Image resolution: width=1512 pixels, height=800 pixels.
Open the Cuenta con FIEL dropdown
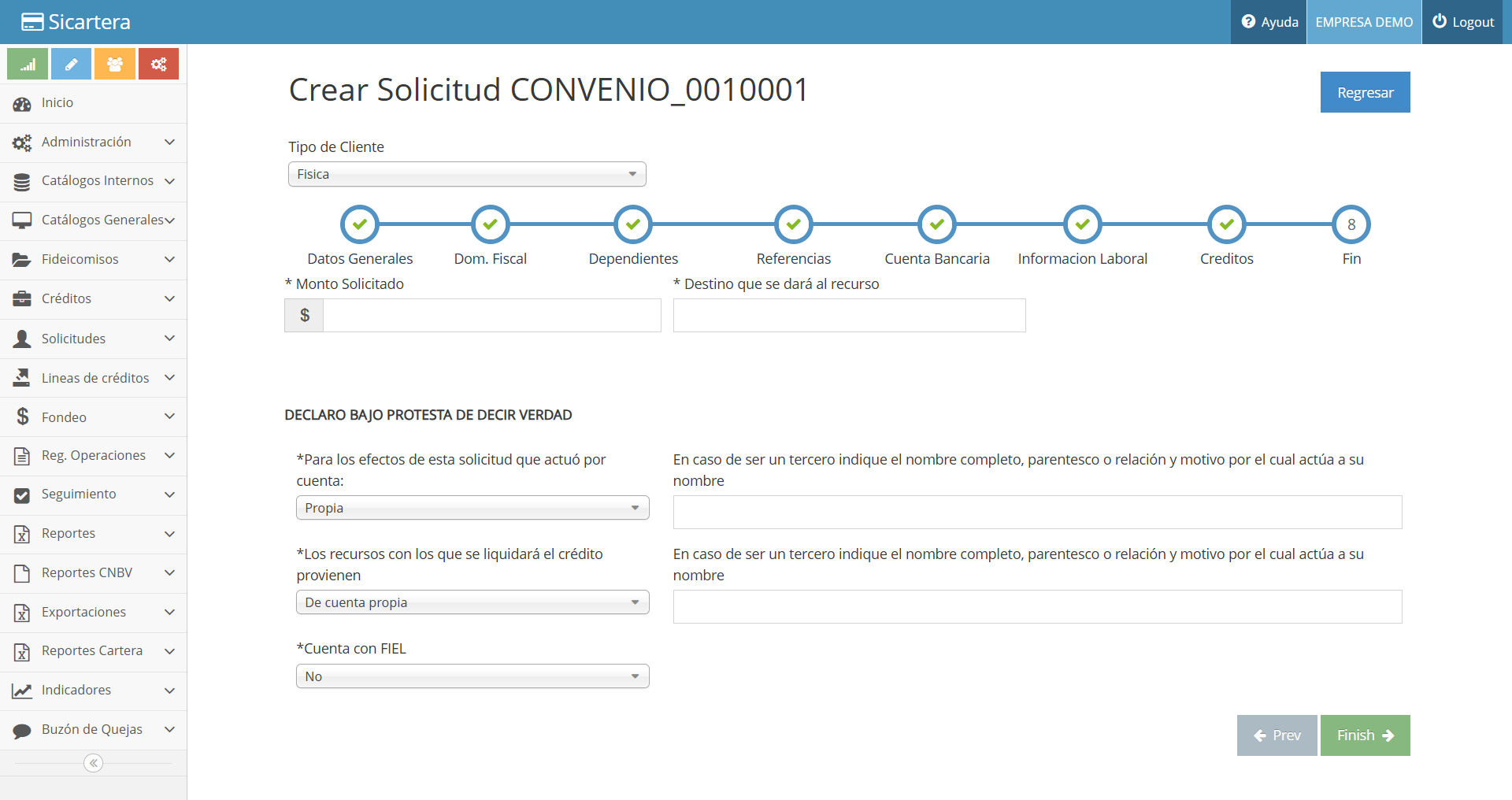(x=472, y=676)
